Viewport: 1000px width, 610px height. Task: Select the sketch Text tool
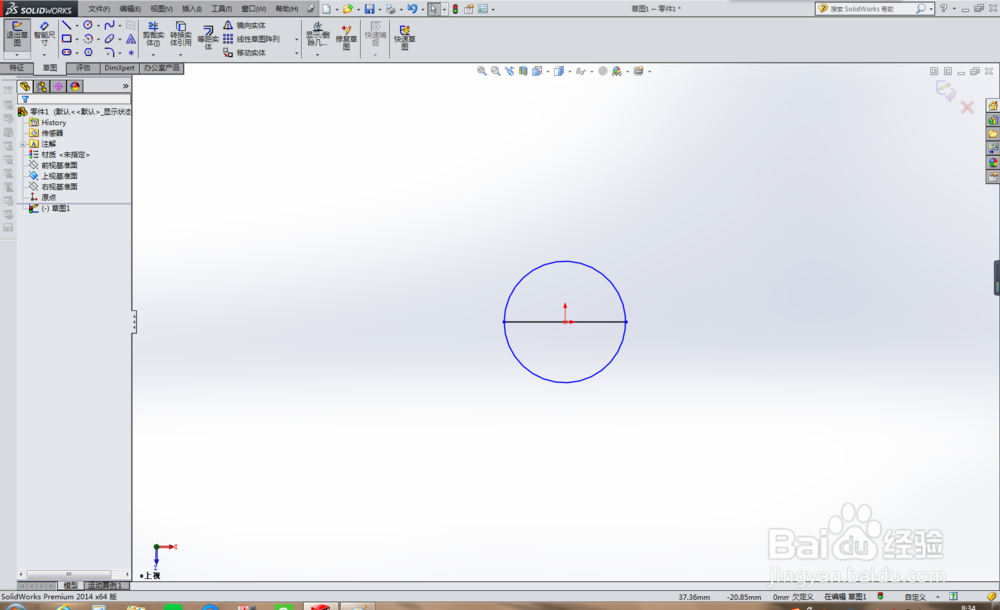131,39
